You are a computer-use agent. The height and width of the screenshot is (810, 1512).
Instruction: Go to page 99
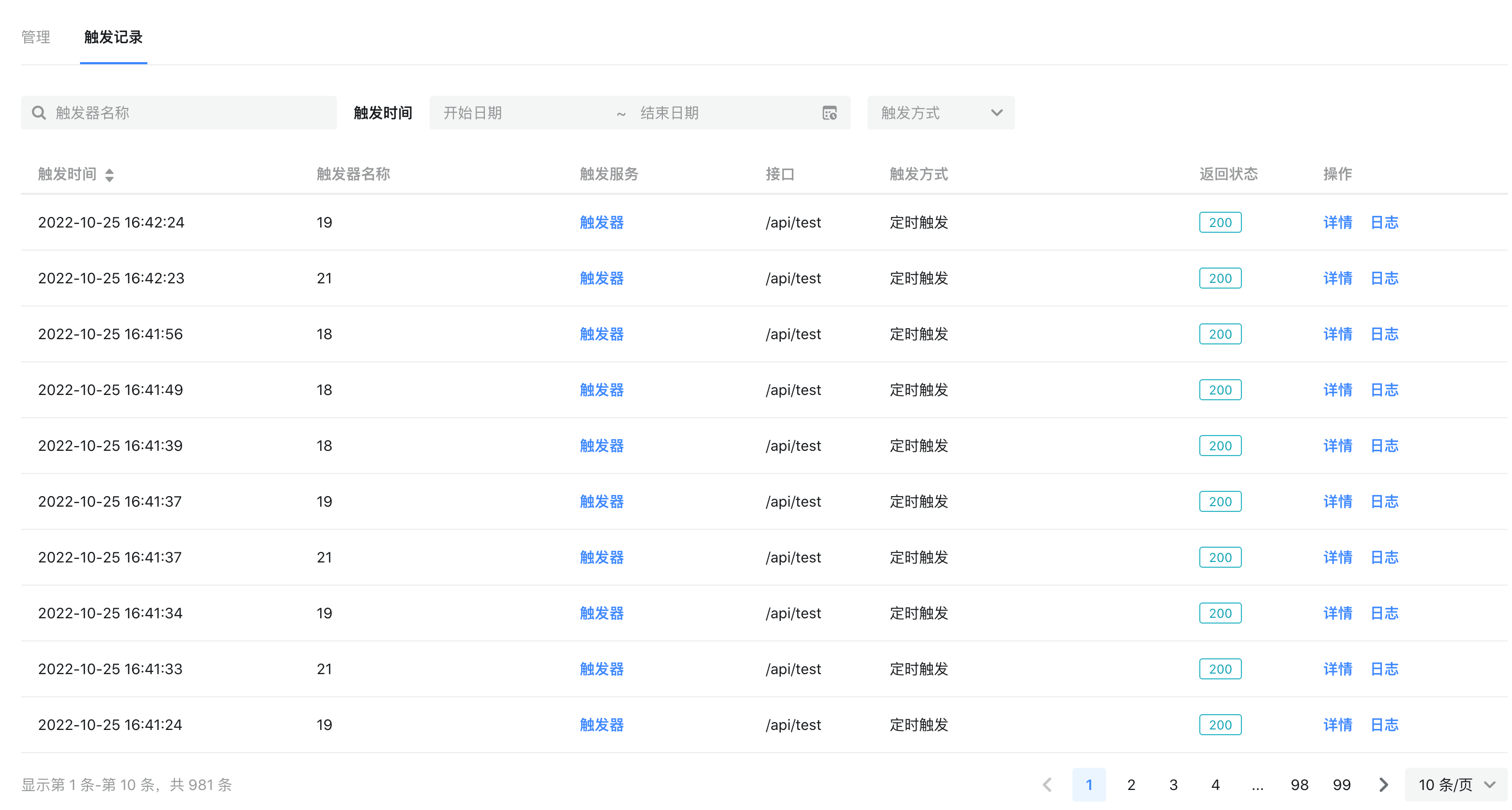click(x=1342, y=785)
